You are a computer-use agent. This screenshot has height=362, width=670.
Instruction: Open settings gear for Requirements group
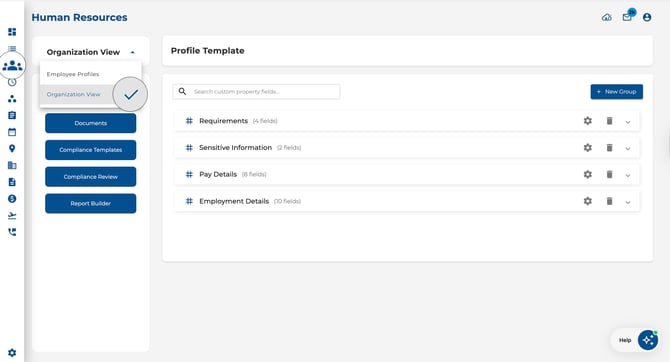click(x=588, y=121)
